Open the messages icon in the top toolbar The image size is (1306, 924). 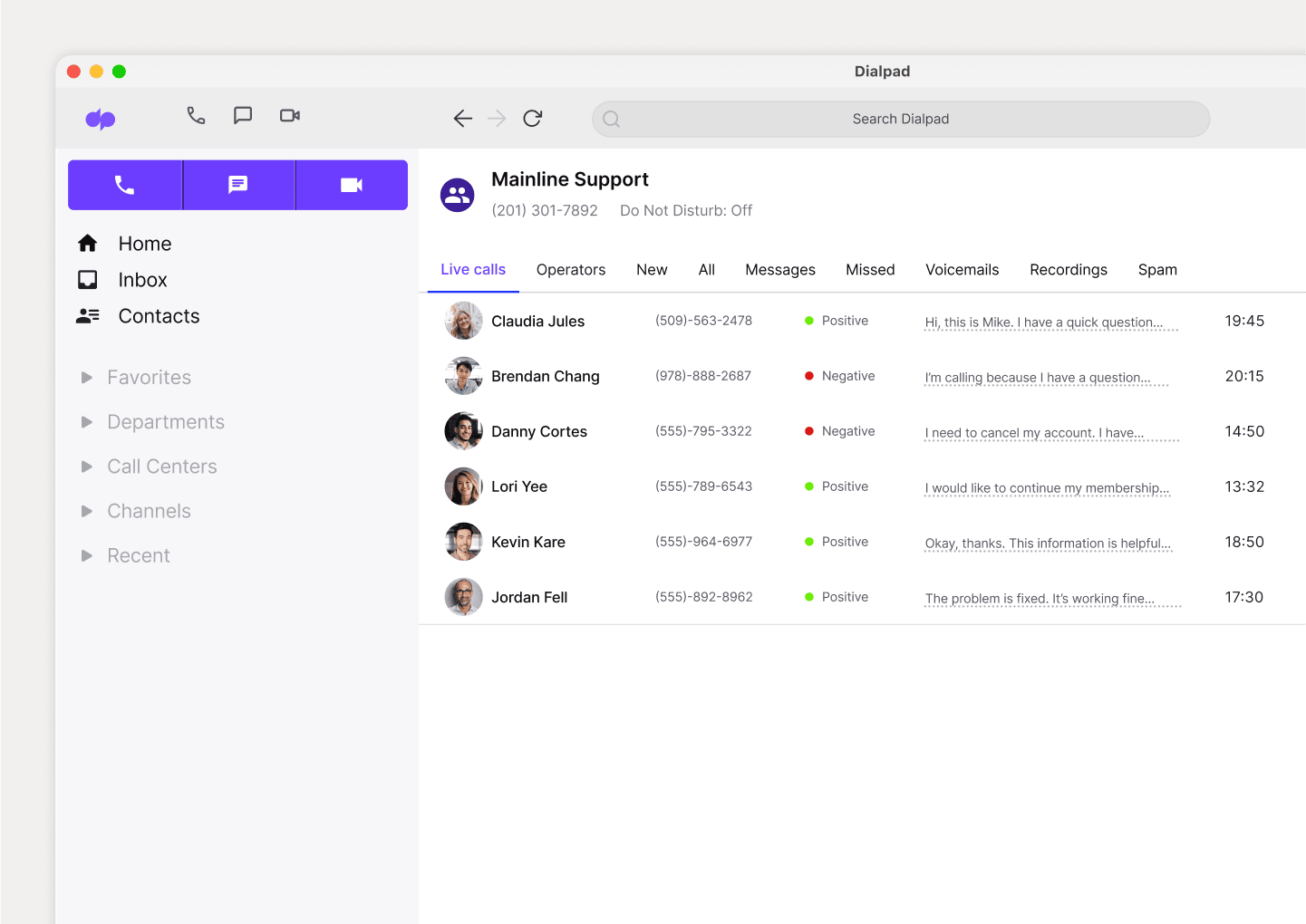tap(242, 116)
